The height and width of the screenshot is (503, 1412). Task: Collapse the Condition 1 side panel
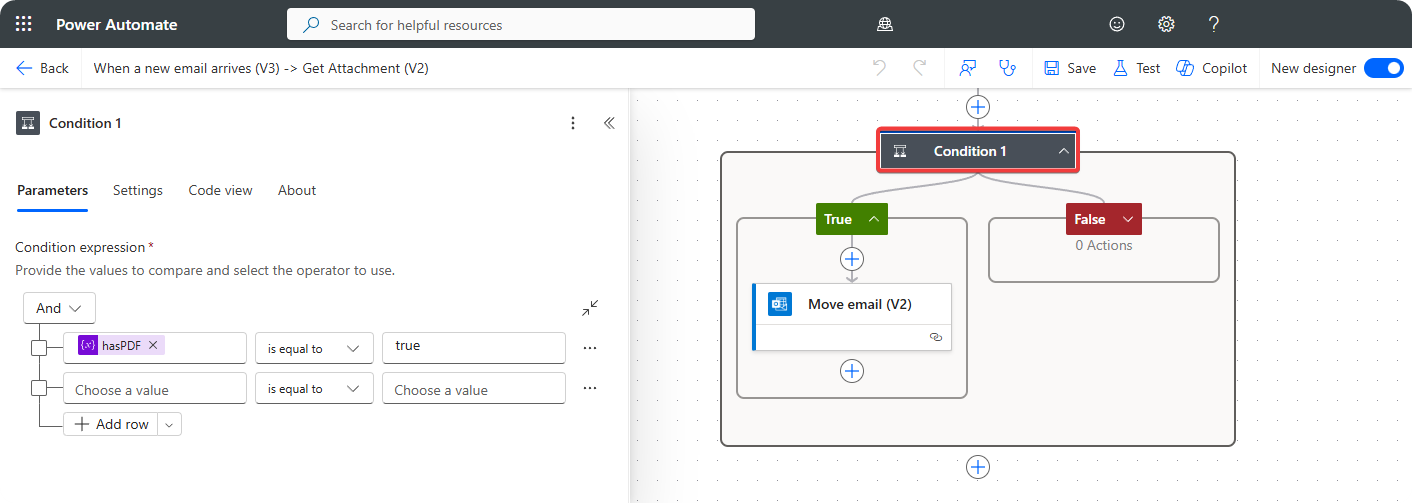pos(609,123)
